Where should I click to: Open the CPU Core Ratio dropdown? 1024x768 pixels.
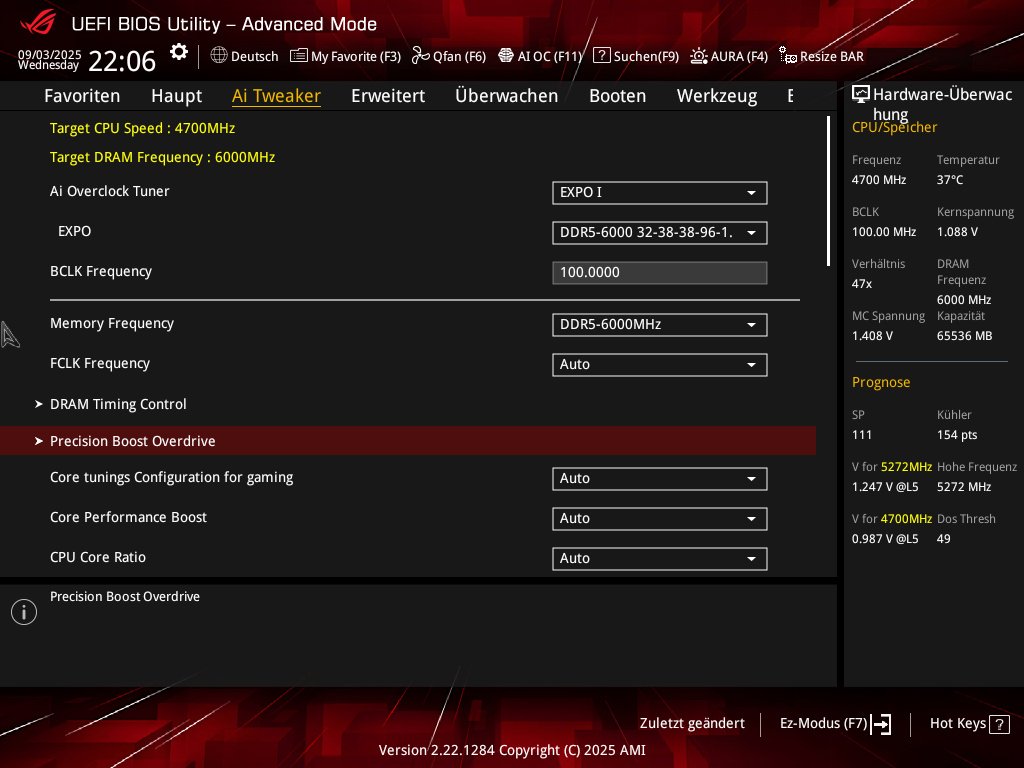click(x=660, y=558)
